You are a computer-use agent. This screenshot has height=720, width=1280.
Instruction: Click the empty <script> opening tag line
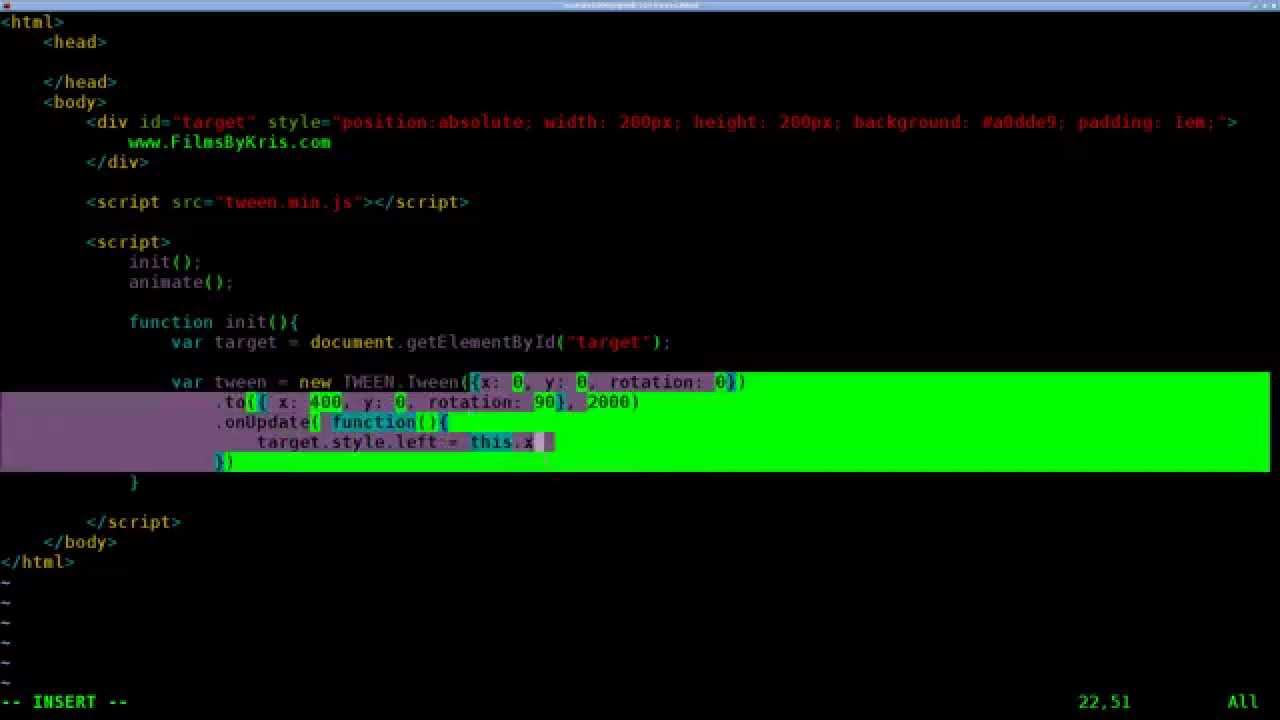coord(128,242)
